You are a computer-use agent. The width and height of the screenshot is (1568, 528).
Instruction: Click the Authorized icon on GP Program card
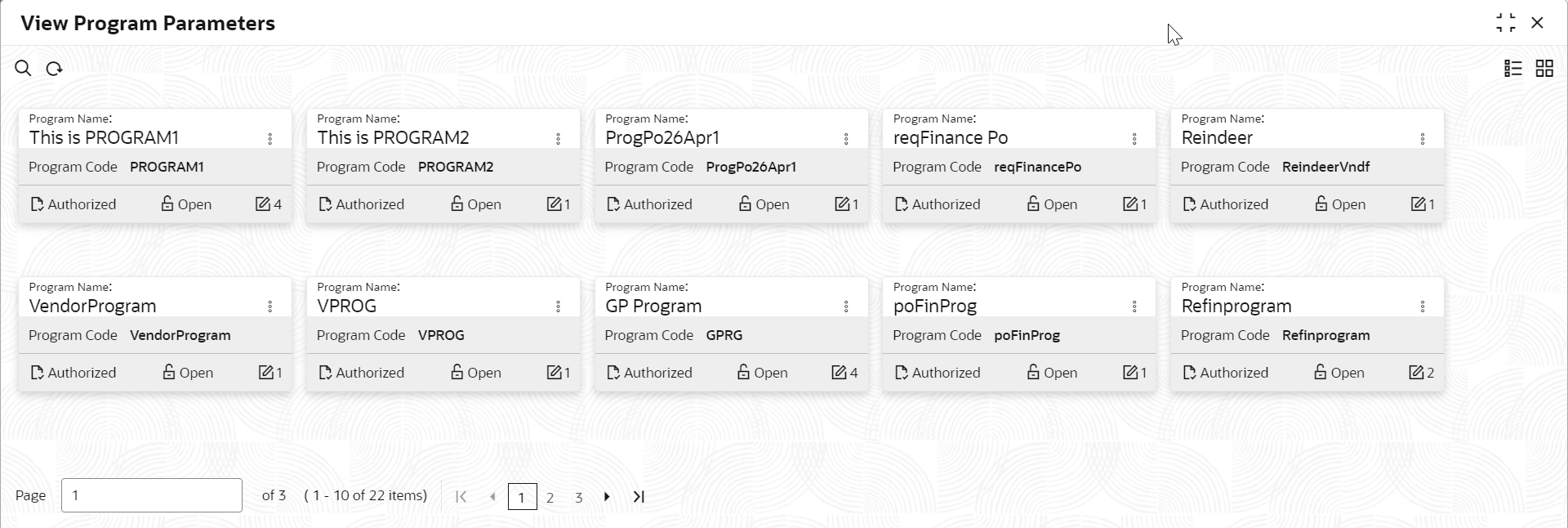[612, 373]
